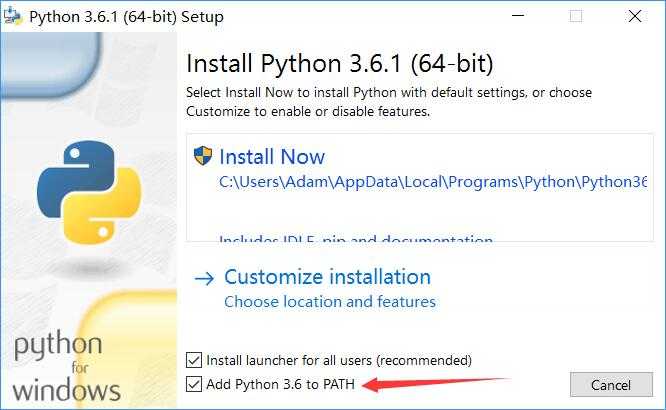Image resolution: width=666 pixels, height=410 pixels.
Task: Minimize the Python Setup window
Action: (x=518, y=16)
